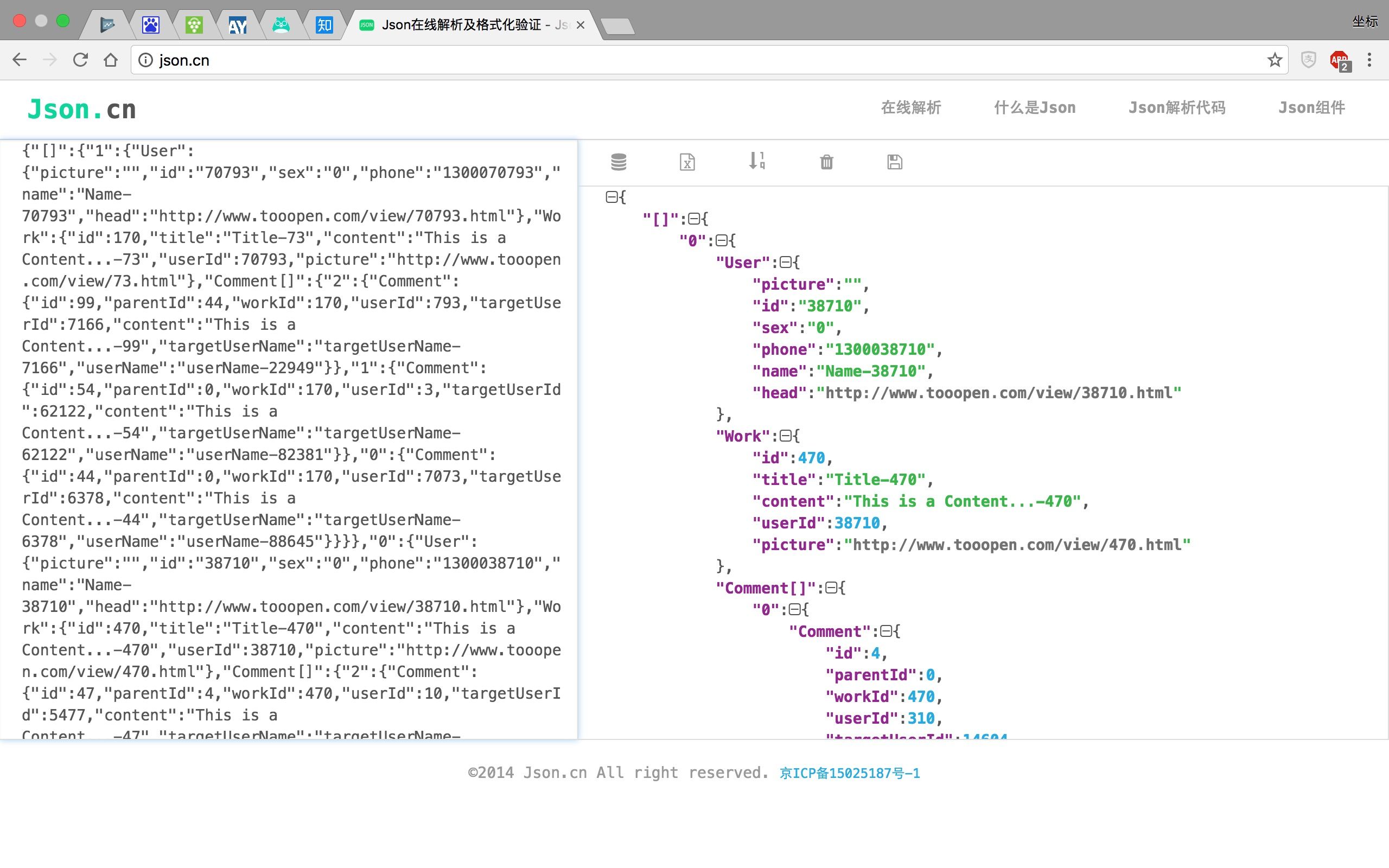Open the 在线解析 nav item
Screen dimensions: 1389x868
click(x=911, y=107)
